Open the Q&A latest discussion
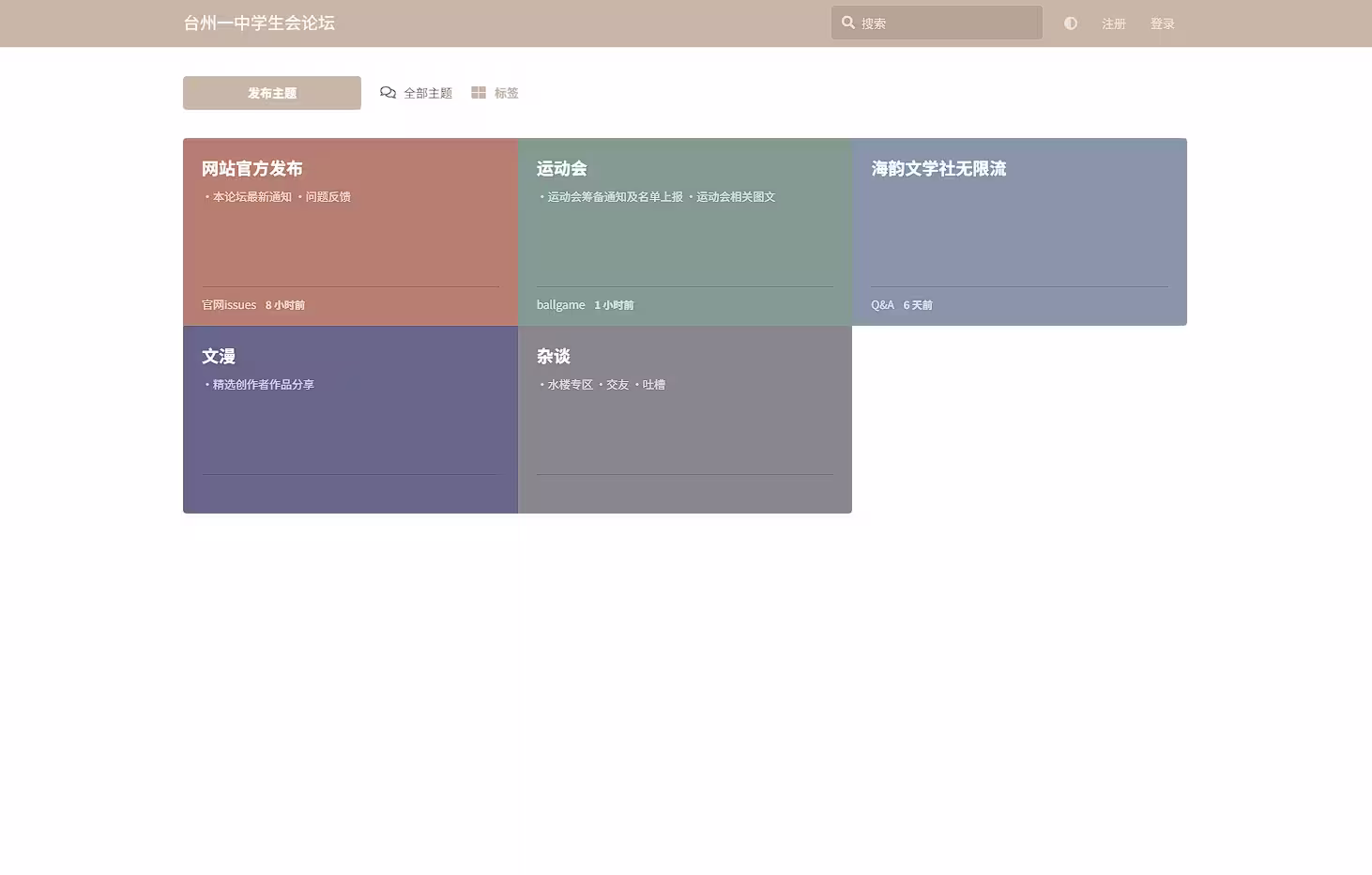 tap(882, 305)
